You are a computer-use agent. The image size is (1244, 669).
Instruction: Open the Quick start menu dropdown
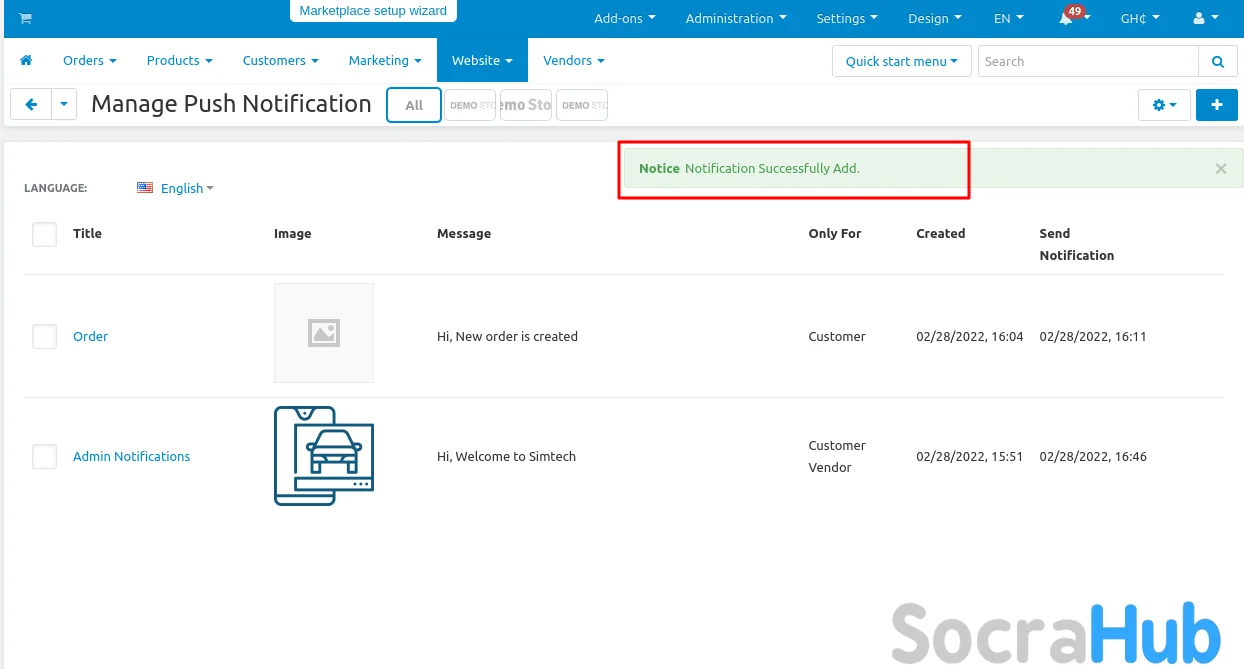901,61
